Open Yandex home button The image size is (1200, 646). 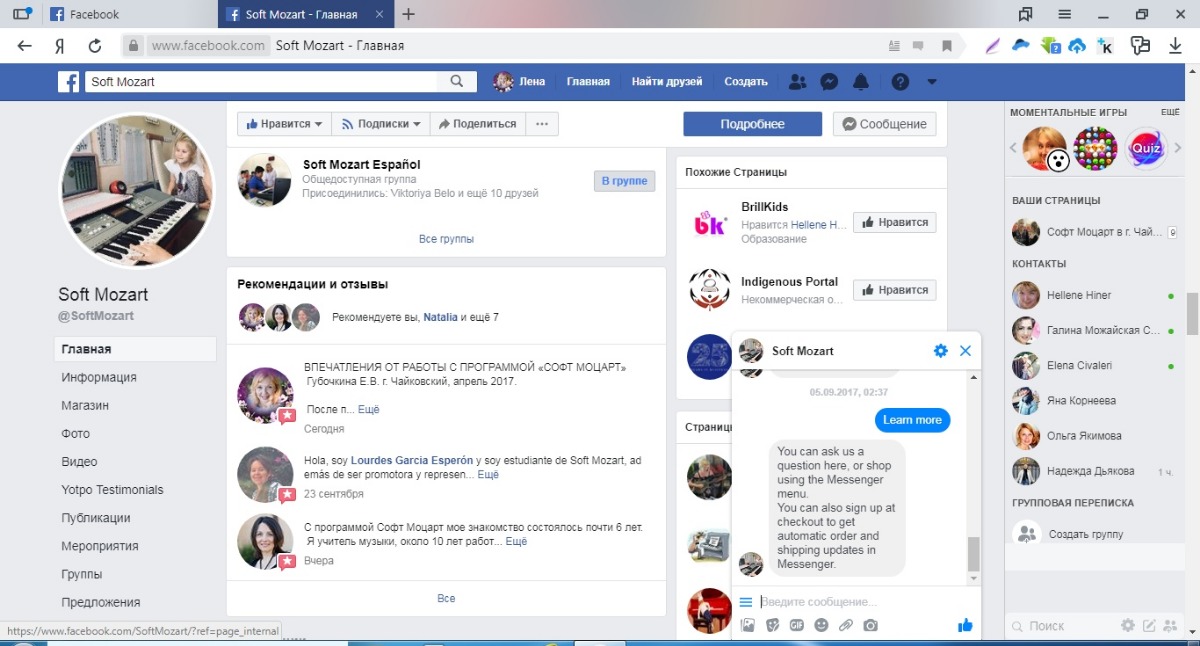pyautogui.click(x=60, y=45)
